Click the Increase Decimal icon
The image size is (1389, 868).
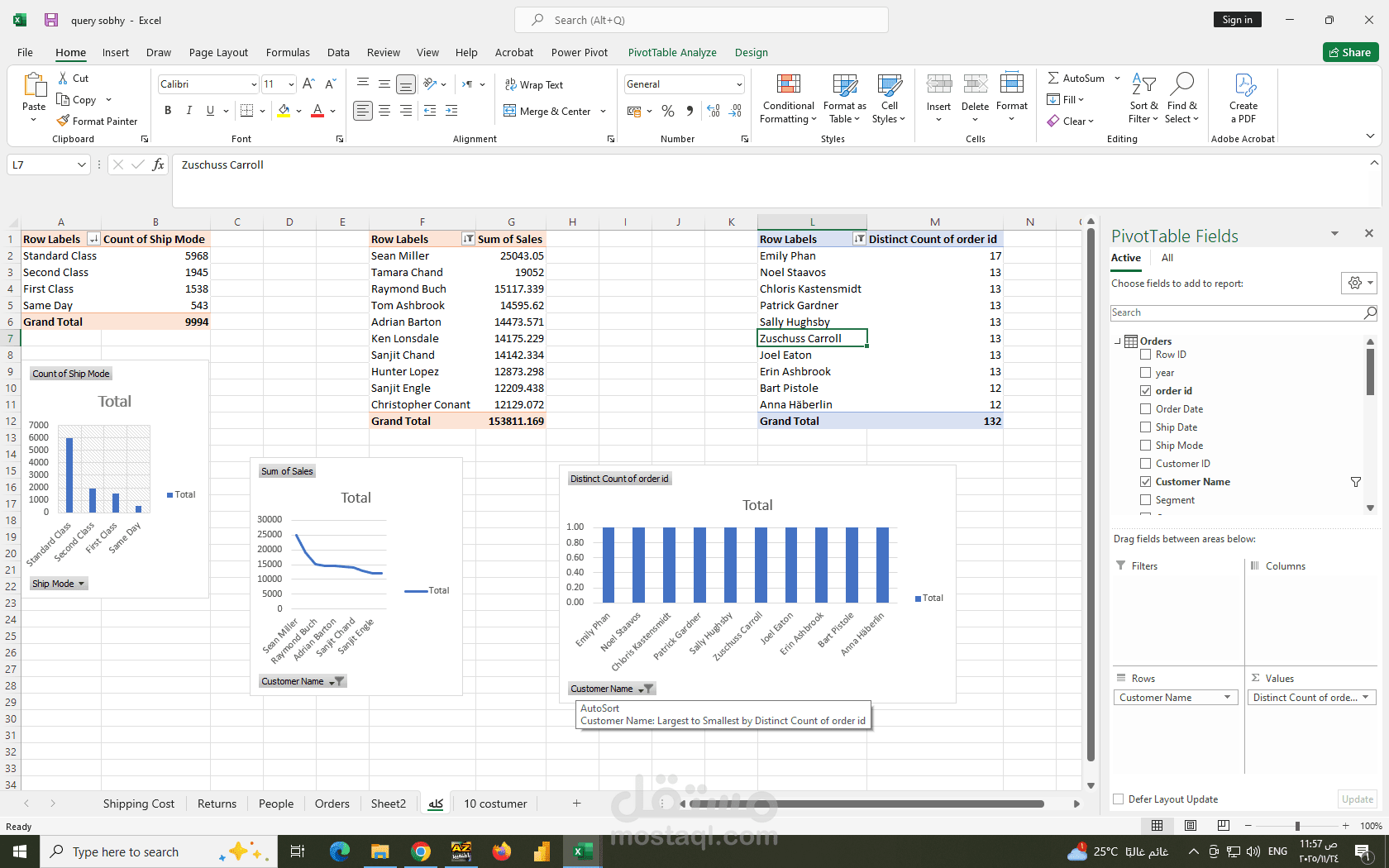click(714, 110)
